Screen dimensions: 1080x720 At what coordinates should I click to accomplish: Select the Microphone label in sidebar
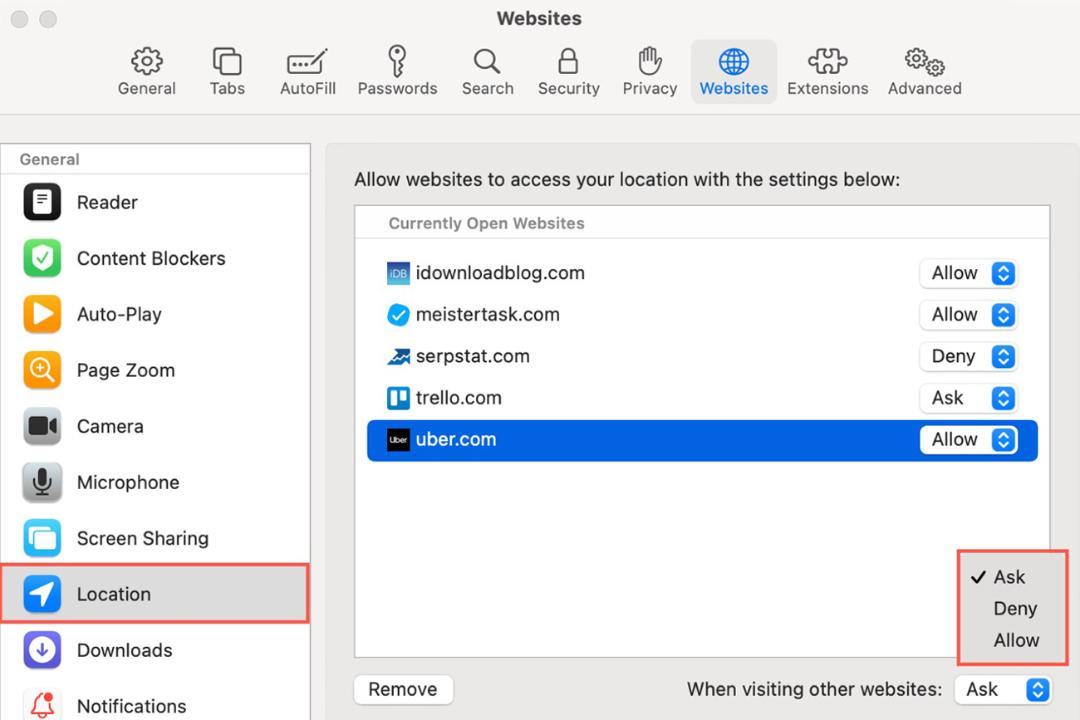point(128,482)
